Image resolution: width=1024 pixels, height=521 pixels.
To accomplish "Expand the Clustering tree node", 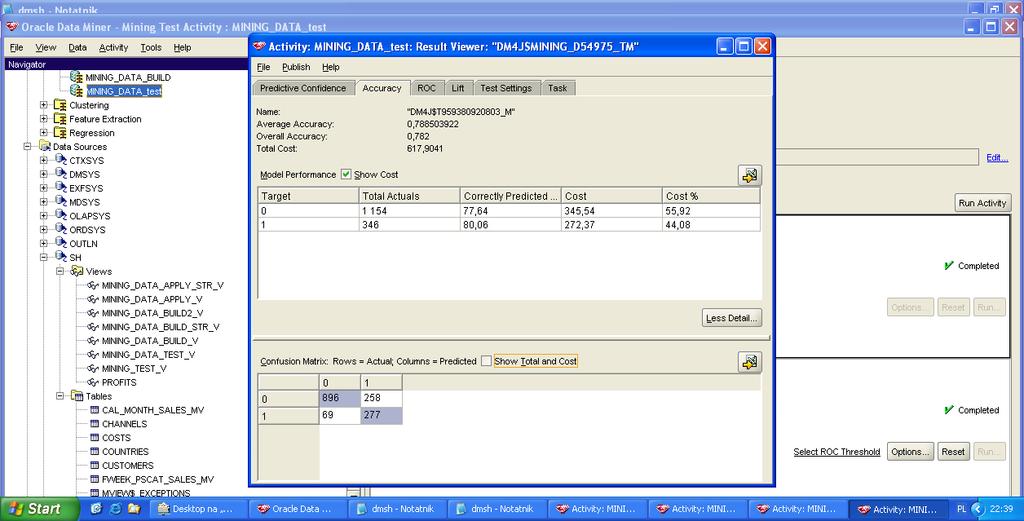I will [43, 105].
